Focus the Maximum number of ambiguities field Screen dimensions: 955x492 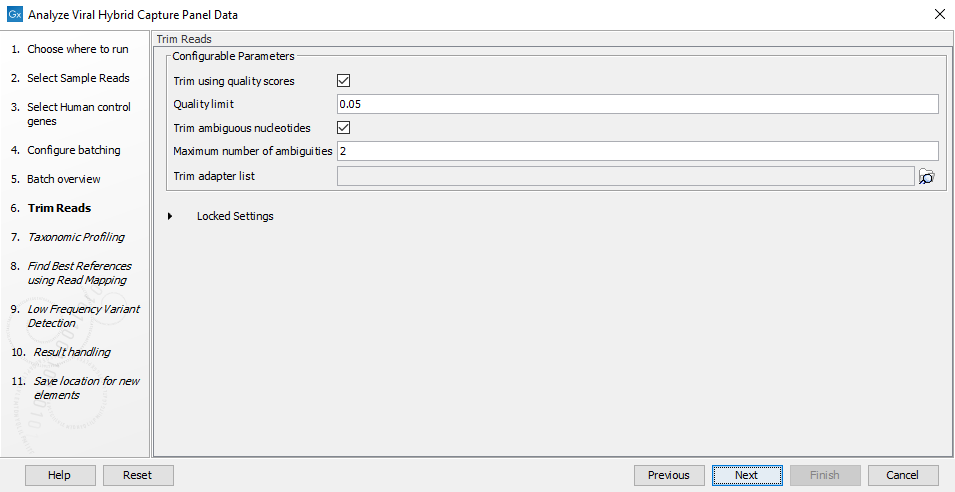637,151
